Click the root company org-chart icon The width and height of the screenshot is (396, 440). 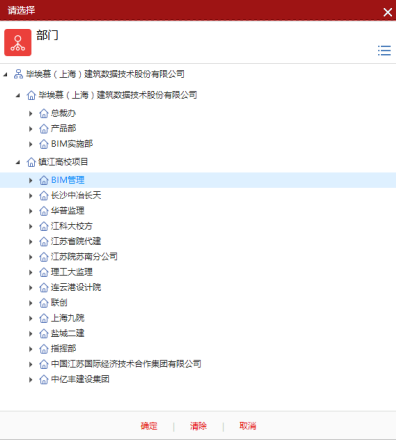[x=18, y=74]
